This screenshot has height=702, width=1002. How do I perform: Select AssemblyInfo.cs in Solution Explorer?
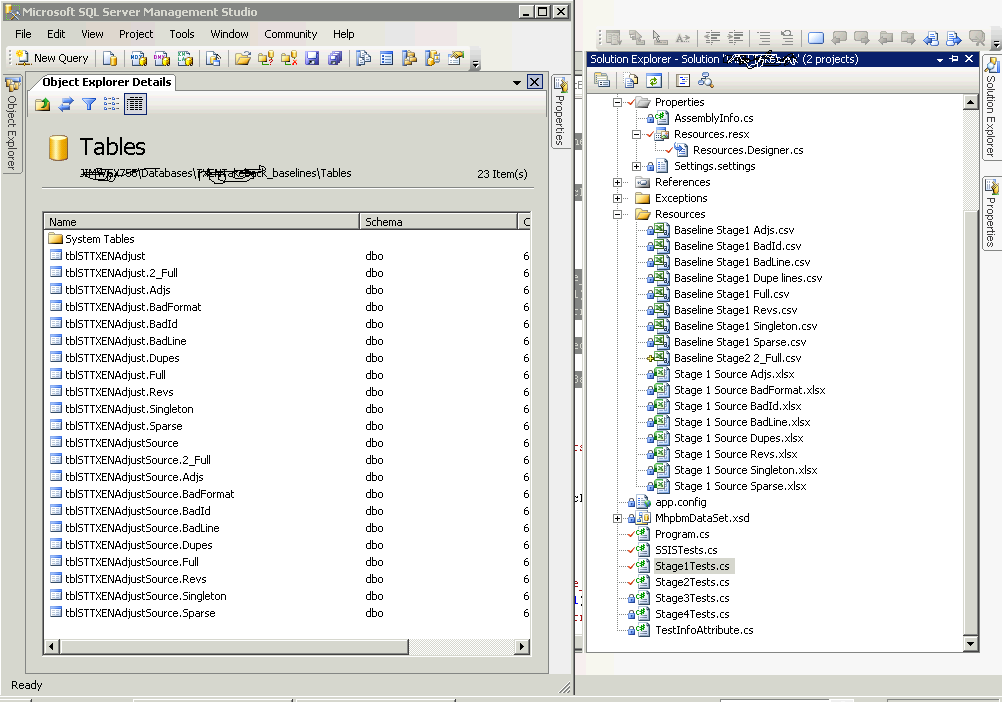[713, 118]
